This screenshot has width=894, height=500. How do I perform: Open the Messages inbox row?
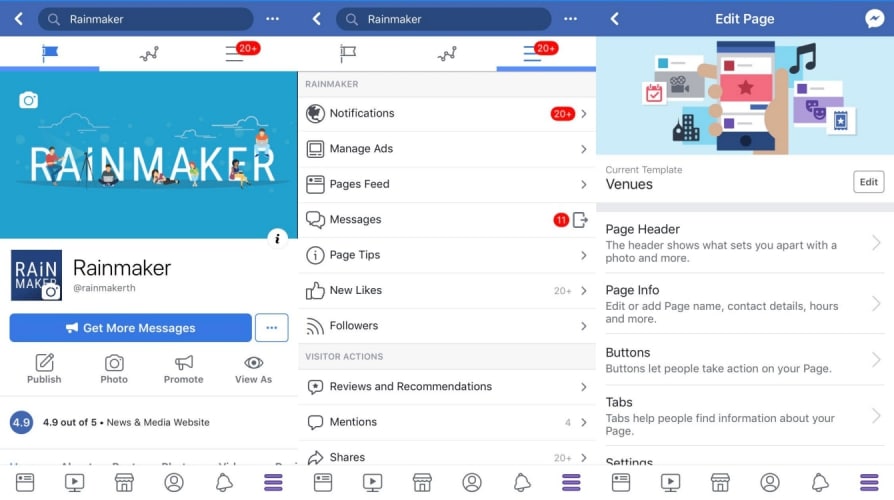pyautogui.click(x=446, y=220)
